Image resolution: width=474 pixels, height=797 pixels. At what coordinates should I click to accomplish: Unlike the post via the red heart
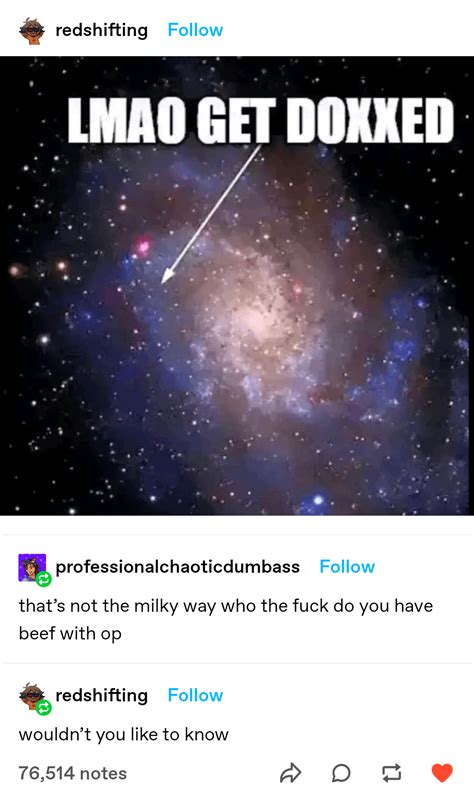[x=442, y=773]
